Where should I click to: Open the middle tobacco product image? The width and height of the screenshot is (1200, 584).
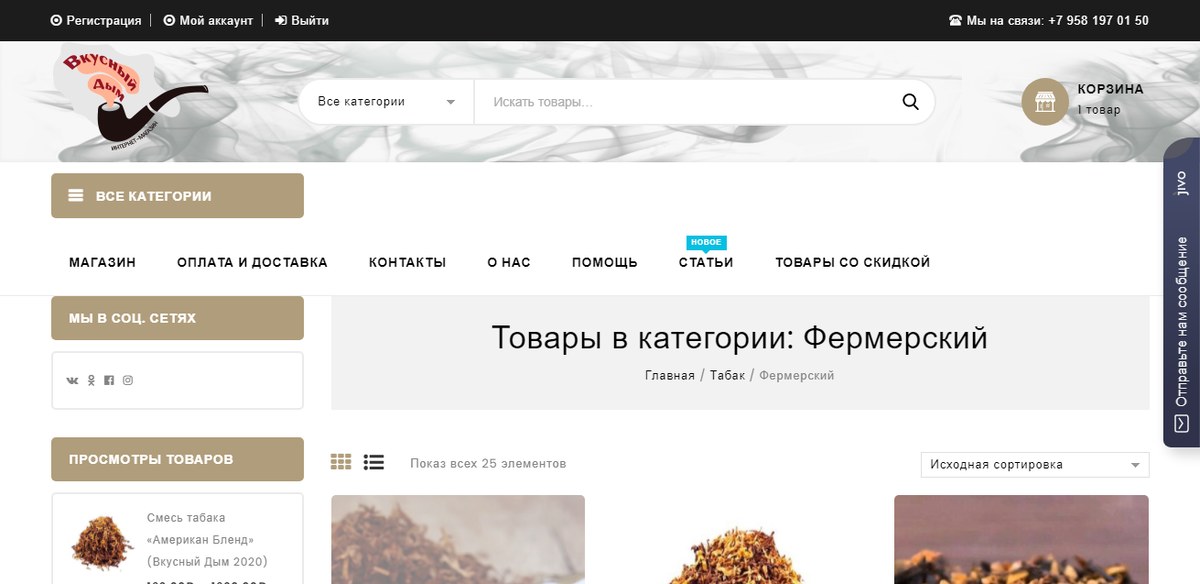(x=739, y=540)
